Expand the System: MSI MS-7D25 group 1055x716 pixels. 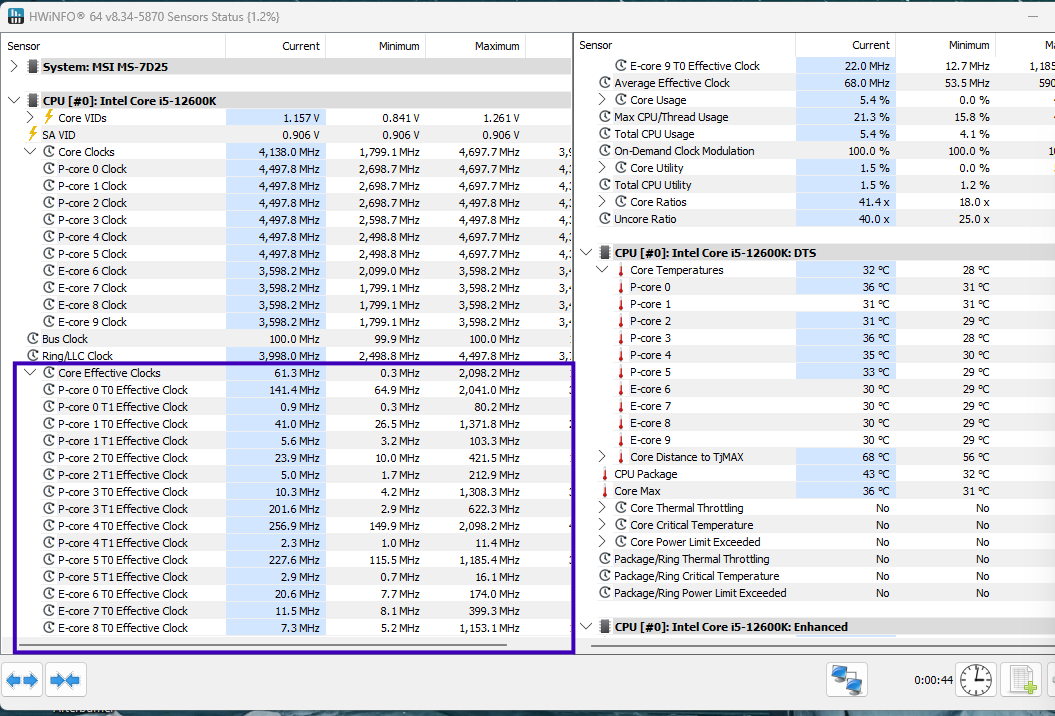click(x=14, y=67)
